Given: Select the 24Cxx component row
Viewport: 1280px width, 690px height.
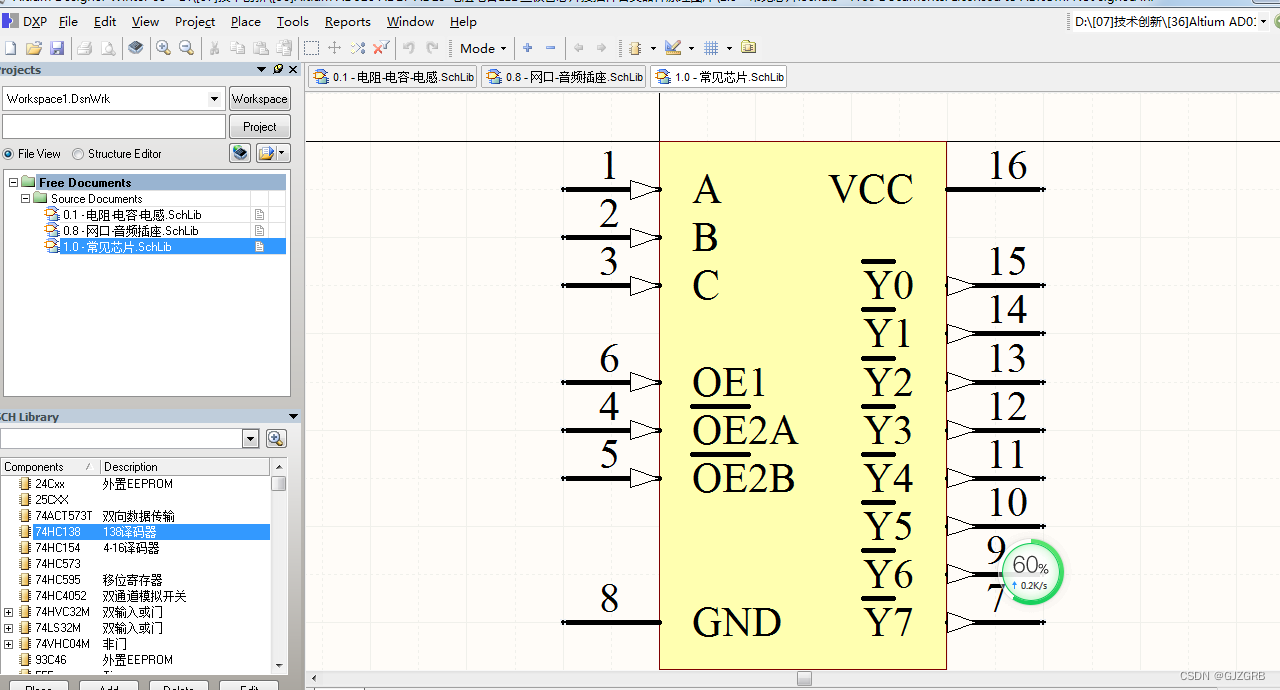Looking at the screenshot, I should pos(136,484).
